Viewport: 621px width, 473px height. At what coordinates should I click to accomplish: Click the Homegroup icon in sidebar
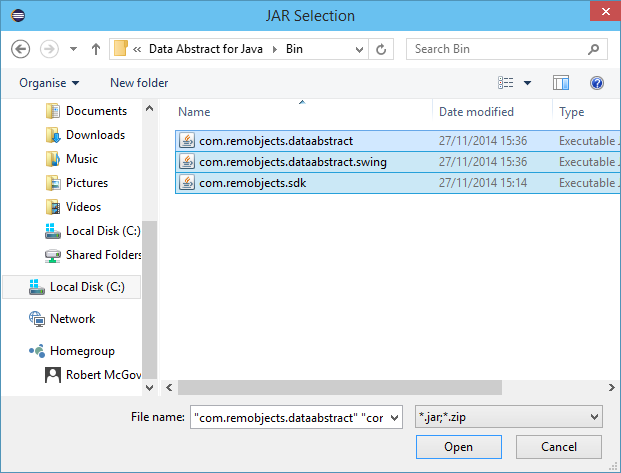[x=37, y=351]
